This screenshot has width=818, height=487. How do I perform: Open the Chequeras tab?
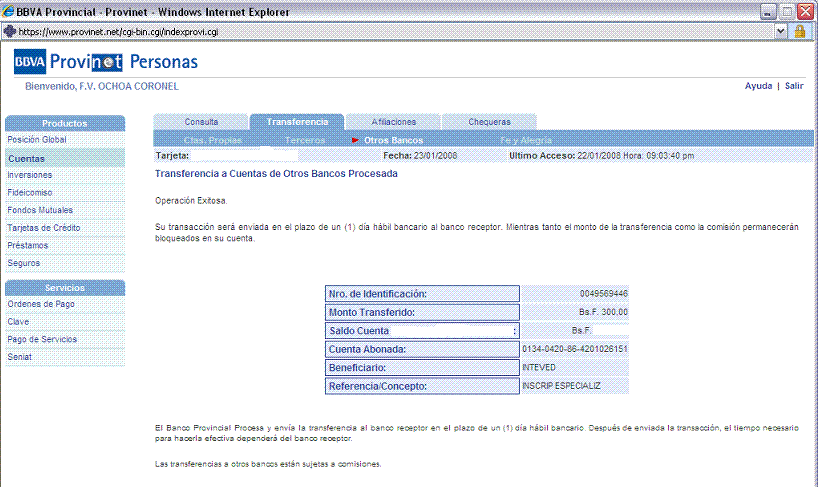click(x=489, y=121)
